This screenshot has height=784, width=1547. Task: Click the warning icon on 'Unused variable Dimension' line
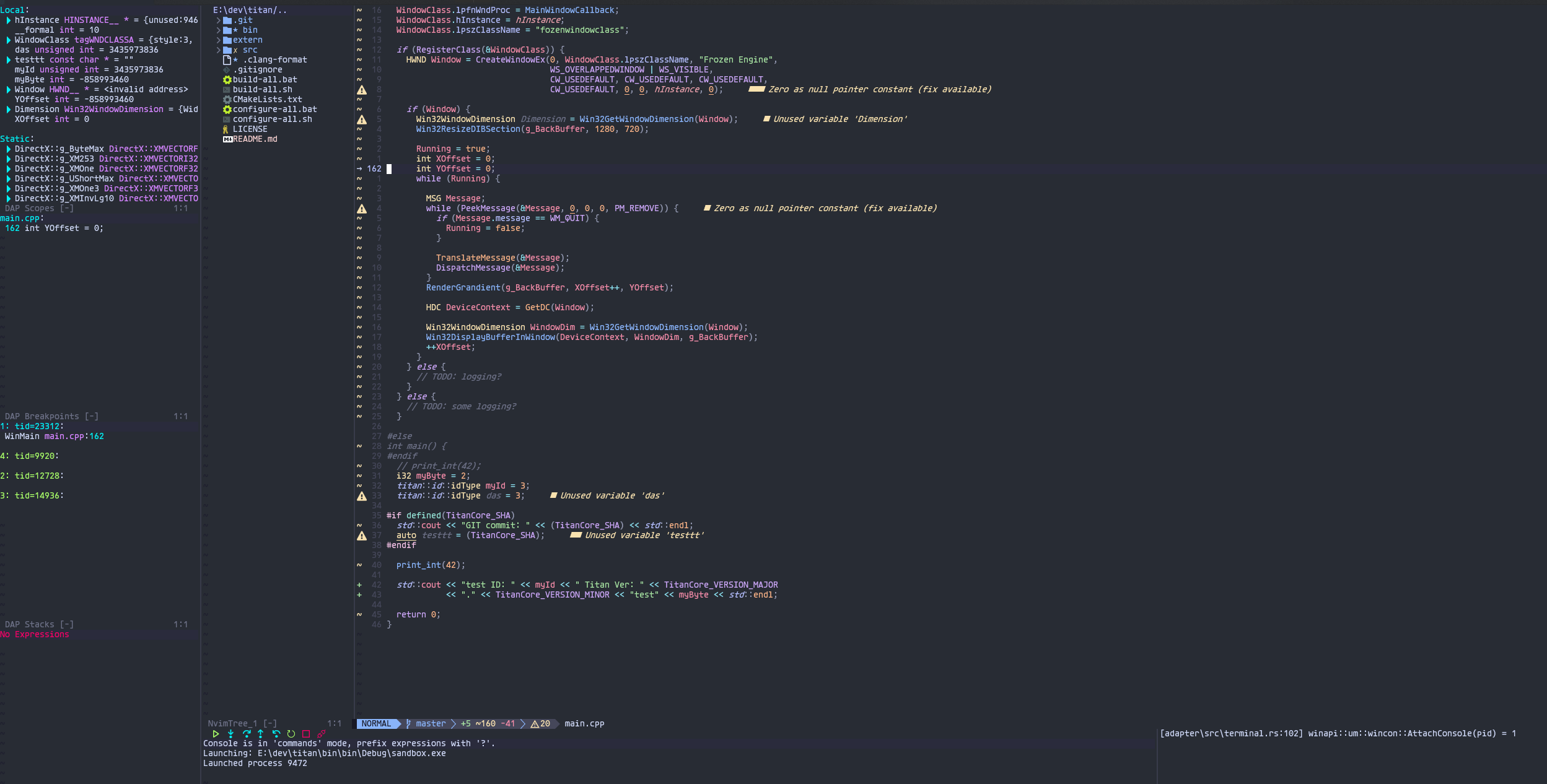click(x=362, y=120)
